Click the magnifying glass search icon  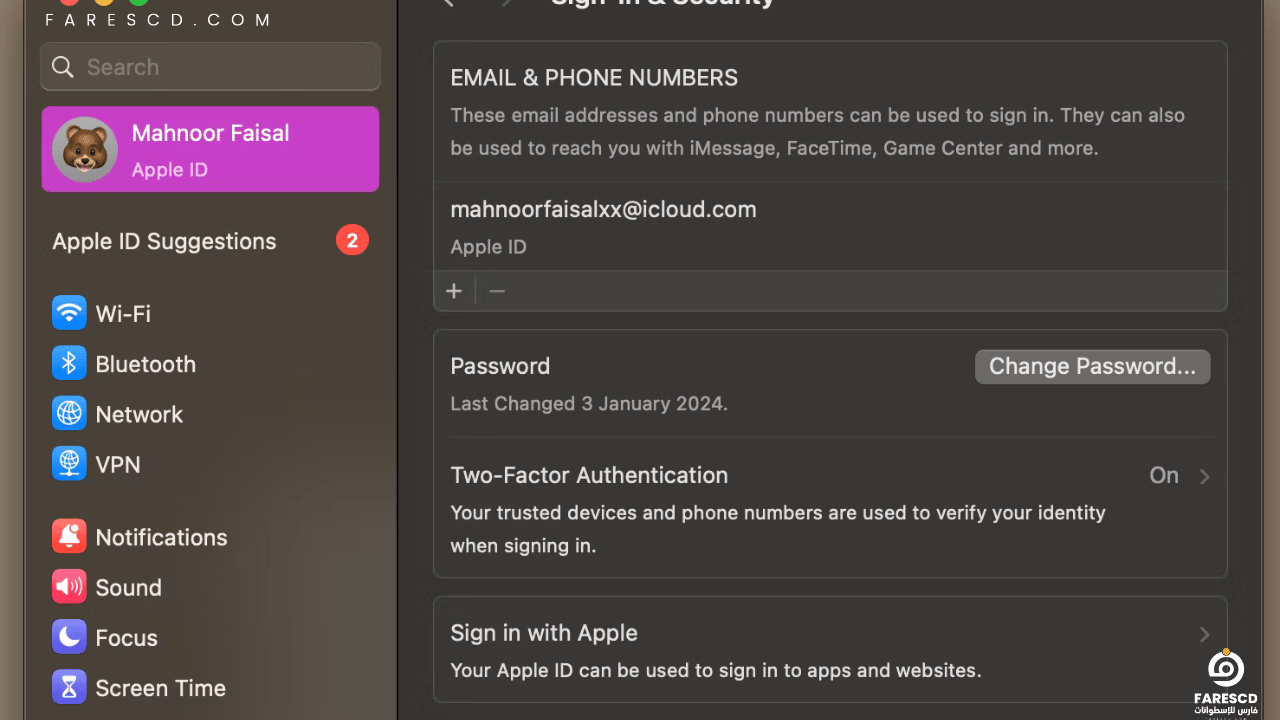click(x=63, y=67)
